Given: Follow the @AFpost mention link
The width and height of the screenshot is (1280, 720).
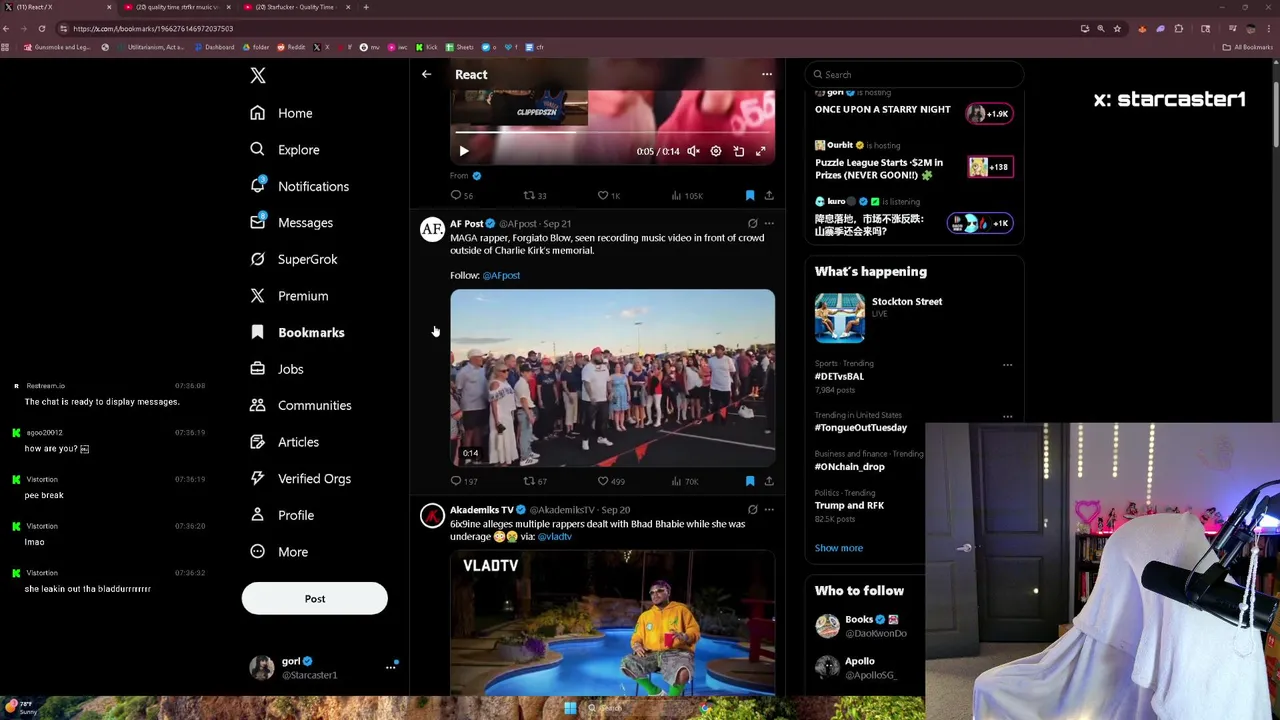Looking at the screenshot, I should coord(501,275).
